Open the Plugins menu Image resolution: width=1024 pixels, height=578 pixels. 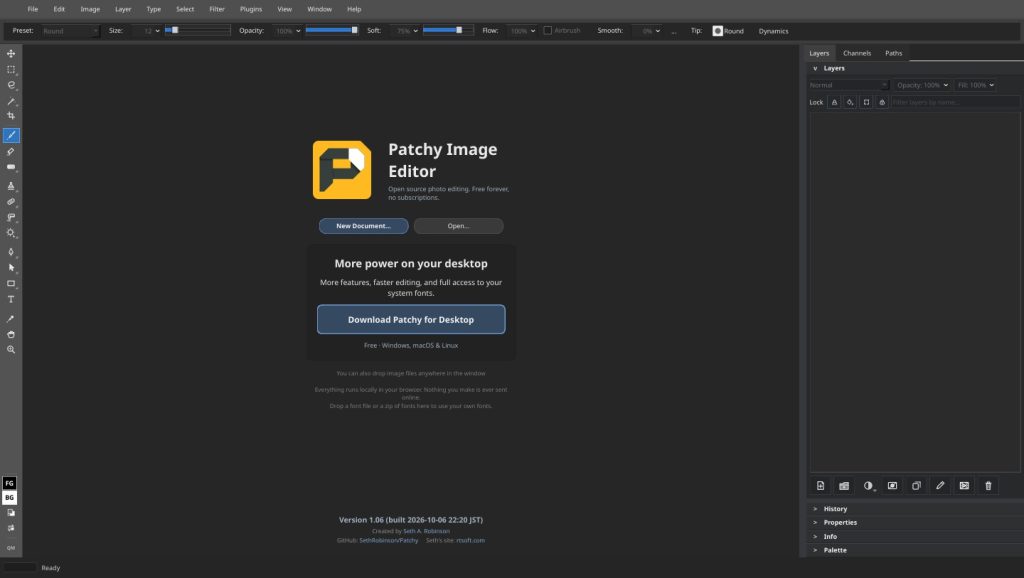(x=251, y=9)
